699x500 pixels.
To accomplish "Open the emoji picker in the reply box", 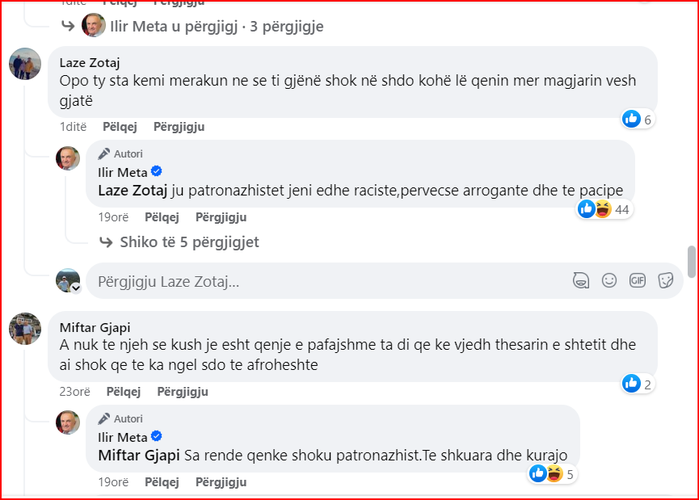I will coord(609,281).
